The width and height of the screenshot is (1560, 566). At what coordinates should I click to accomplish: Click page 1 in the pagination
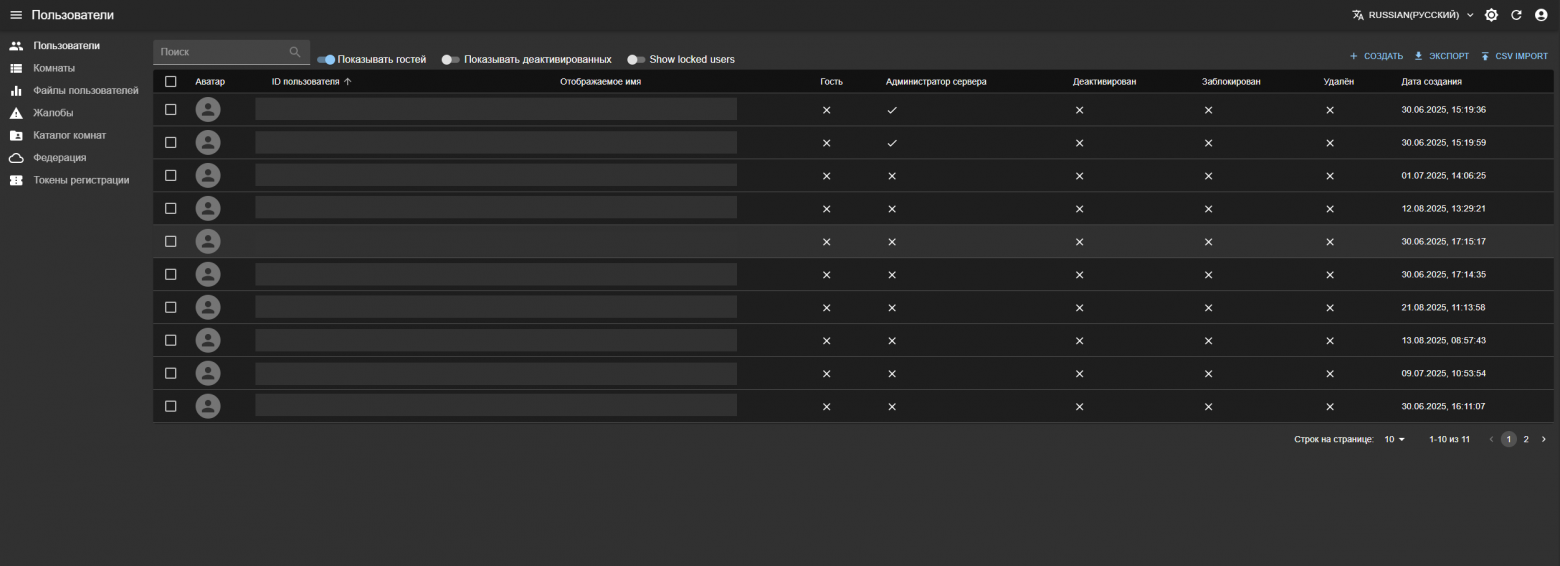[1509, 439]
